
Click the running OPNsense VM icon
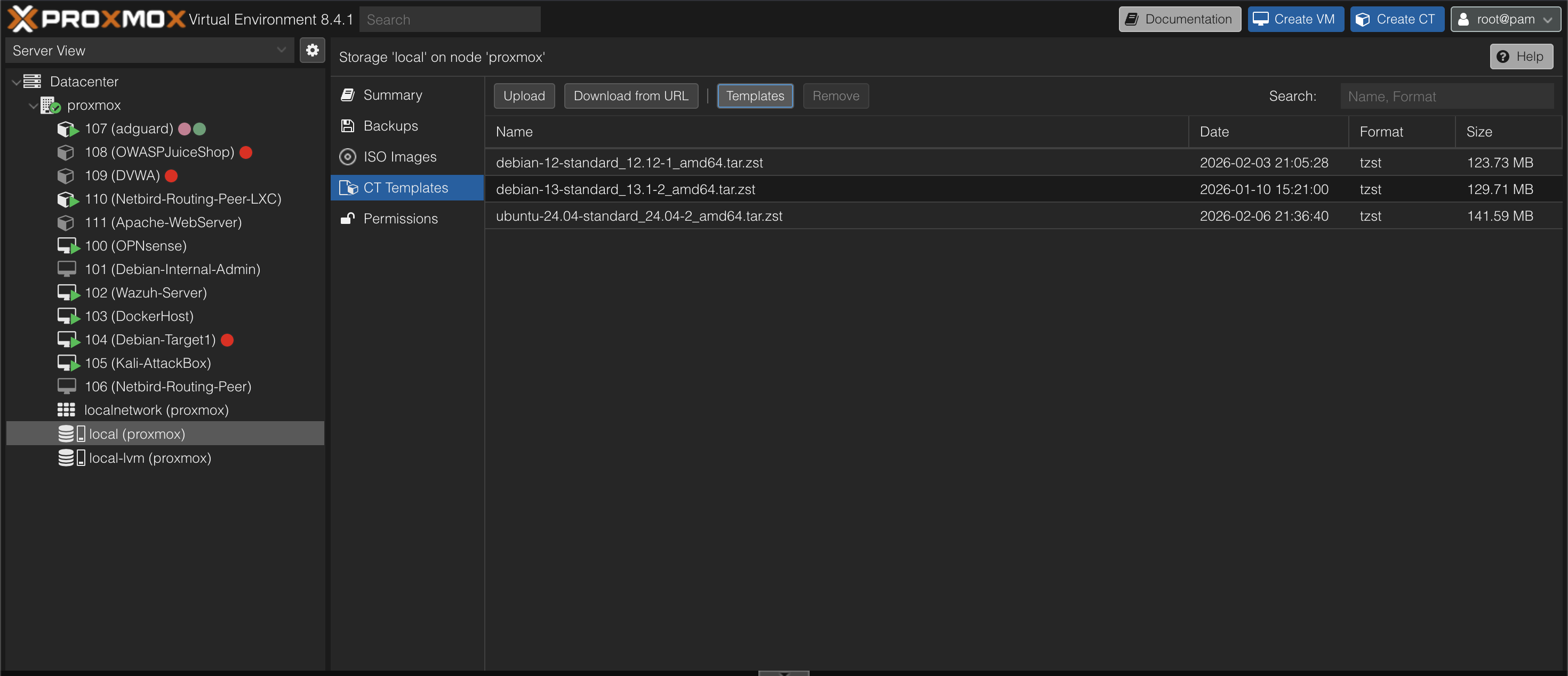(x=67, y=246)
